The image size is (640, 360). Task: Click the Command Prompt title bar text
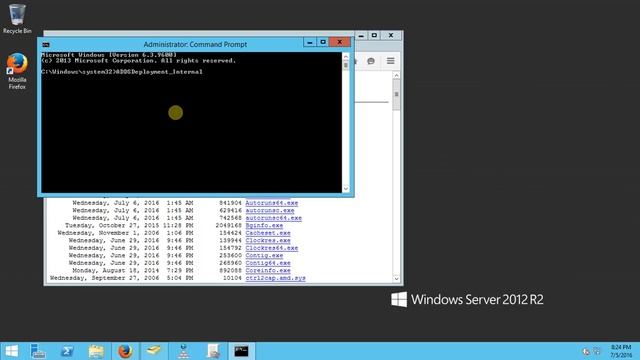(x=195, y=44)
